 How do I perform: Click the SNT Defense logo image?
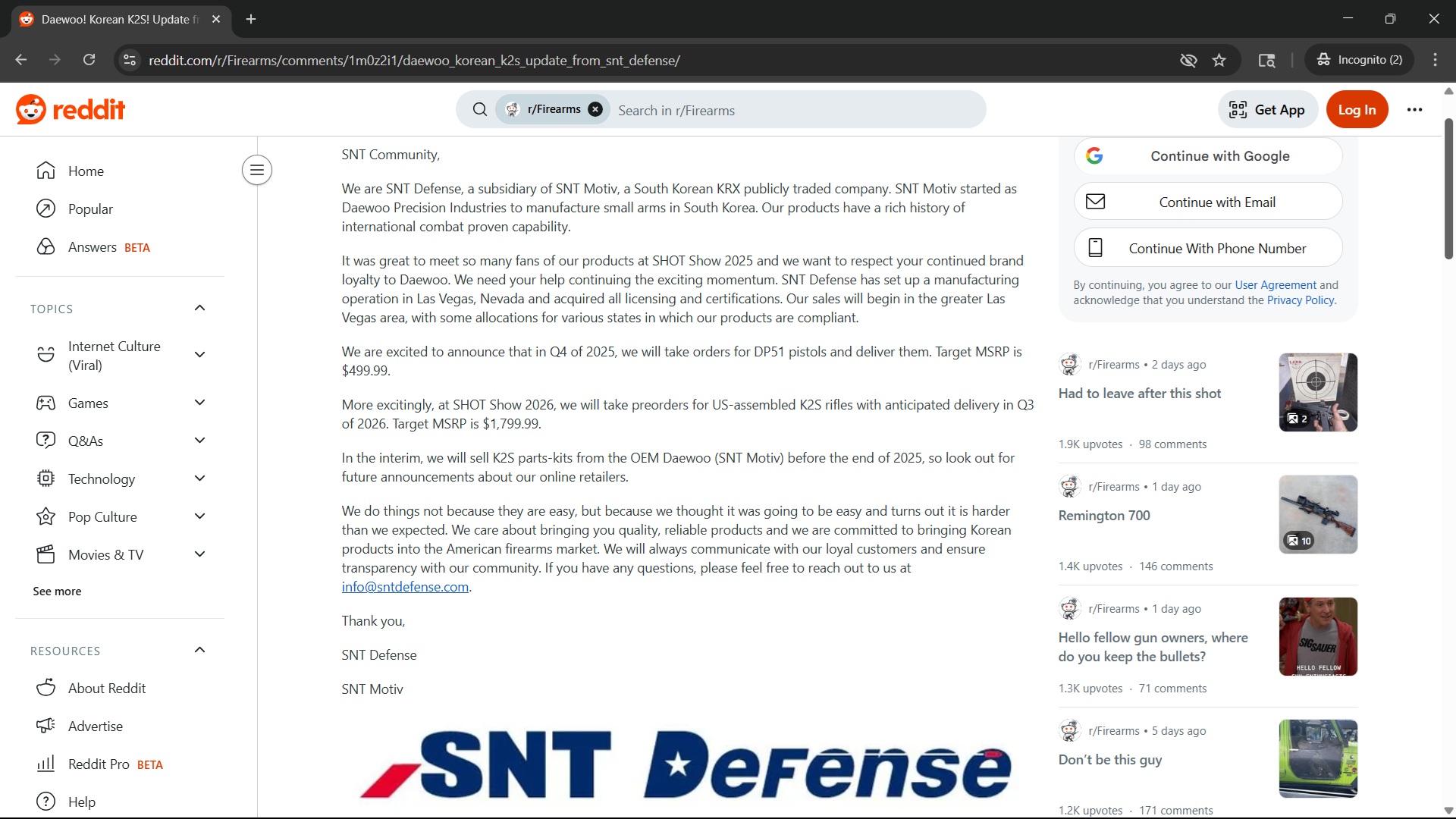click(686, 764)
